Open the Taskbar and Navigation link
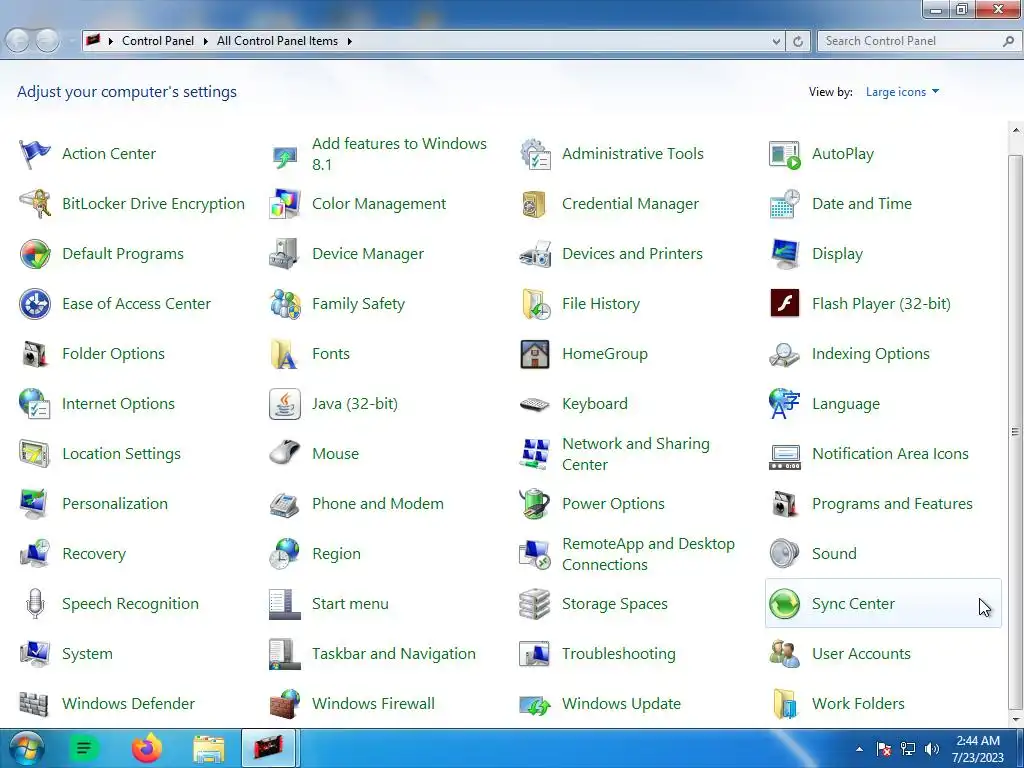Image resolution: width=1024 pixels, height=768 pixels. tap(394, 654)
